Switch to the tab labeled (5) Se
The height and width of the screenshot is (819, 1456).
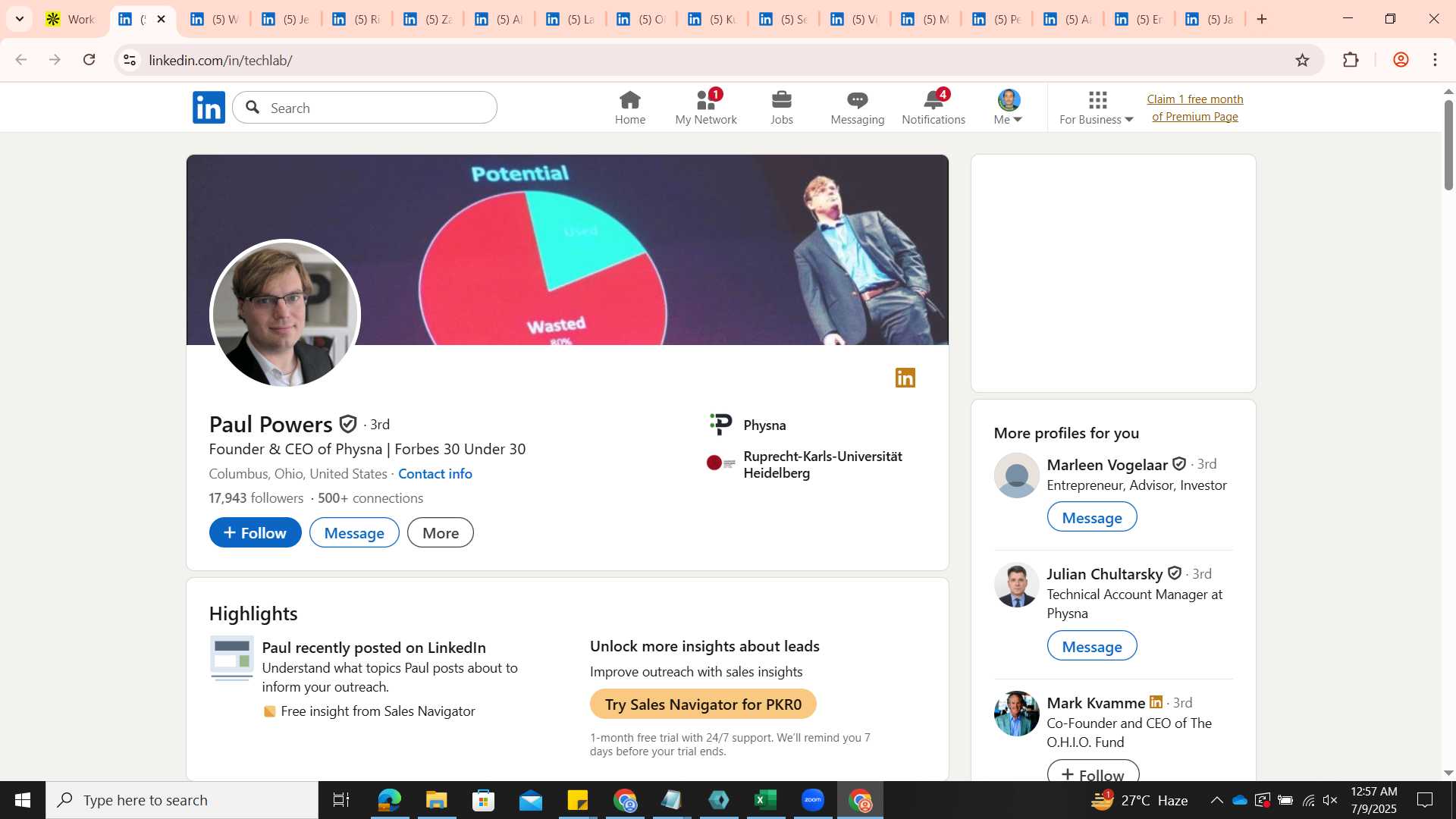(x=784, y=19)
